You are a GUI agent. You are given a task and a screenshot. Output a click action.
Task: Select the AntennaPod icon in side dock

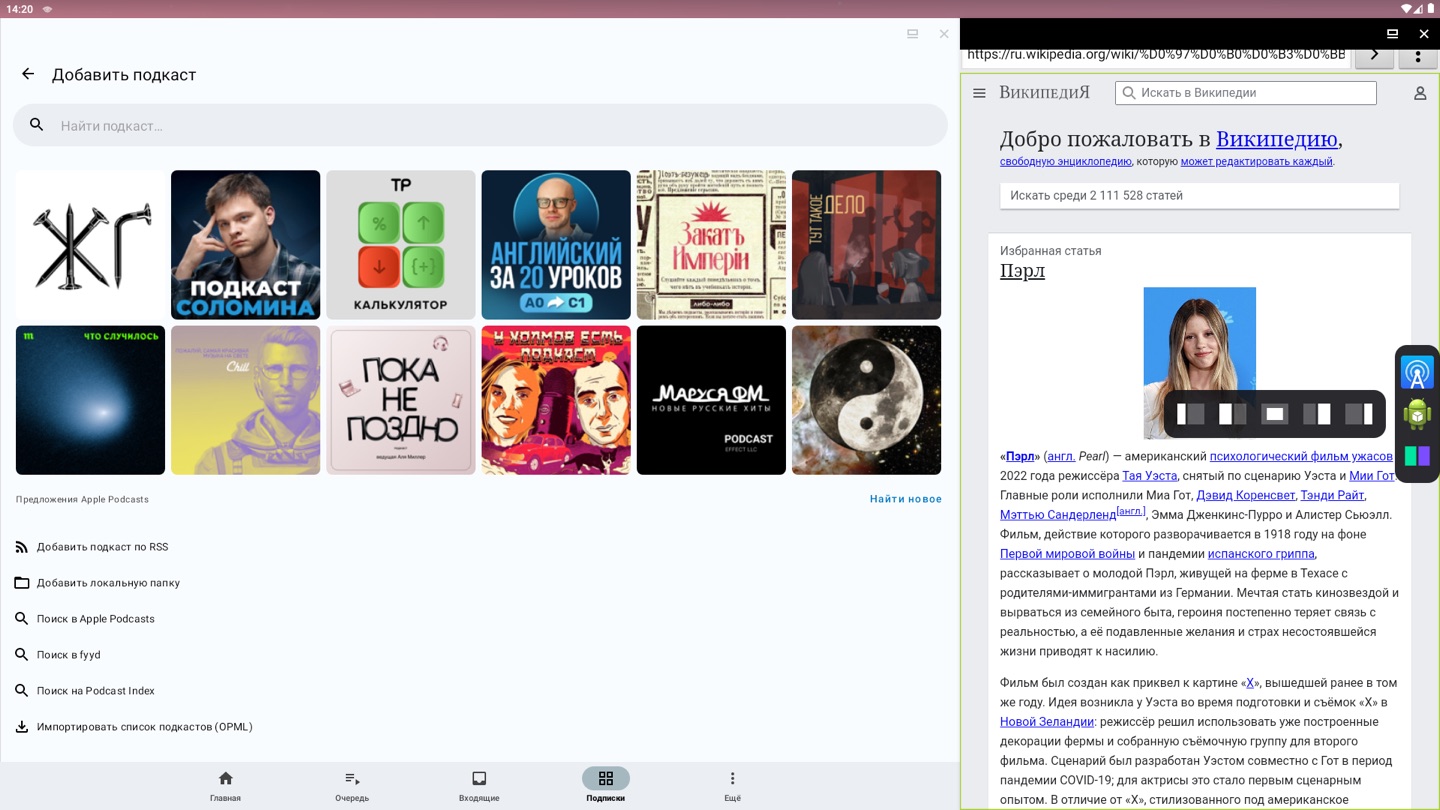pyautogui.click(x=1417, y=372)
